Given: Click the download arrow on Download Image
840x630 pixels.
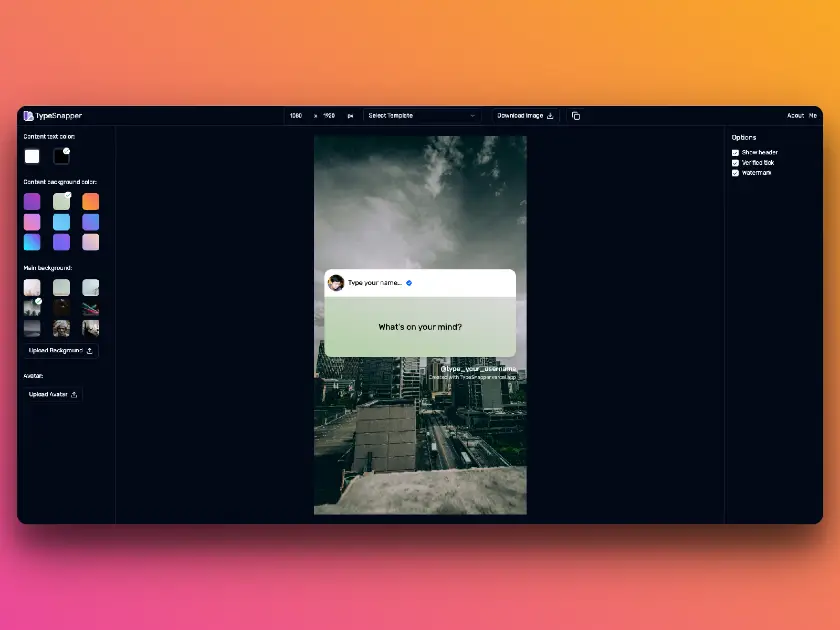Looking at the screenshot, I should [551, 116].
